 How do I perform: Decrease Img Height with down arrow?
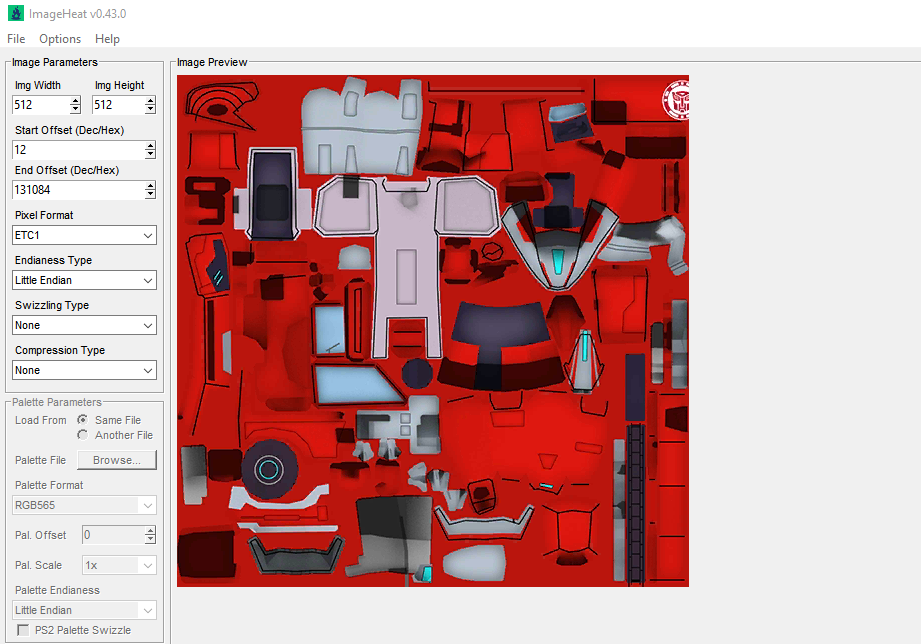tap(150, 109)
